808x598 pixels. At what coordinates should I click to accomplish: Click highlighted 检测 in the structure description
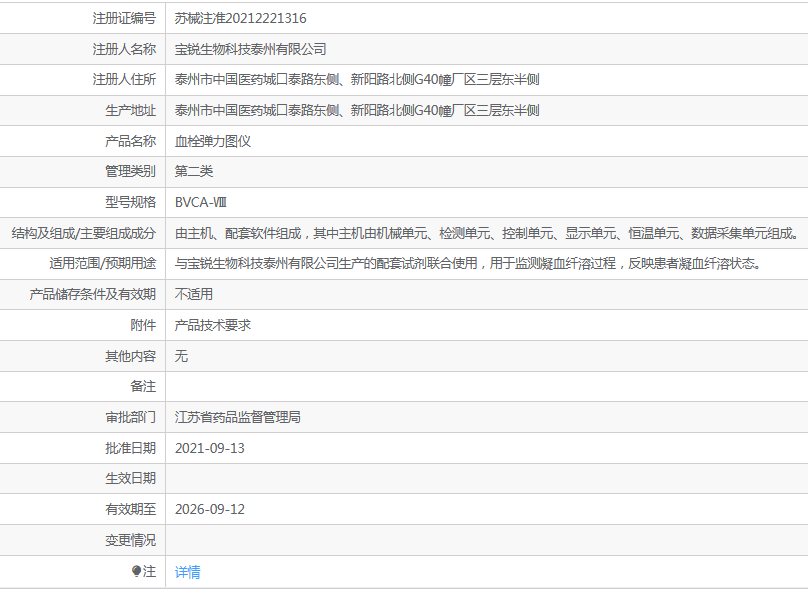452,233
